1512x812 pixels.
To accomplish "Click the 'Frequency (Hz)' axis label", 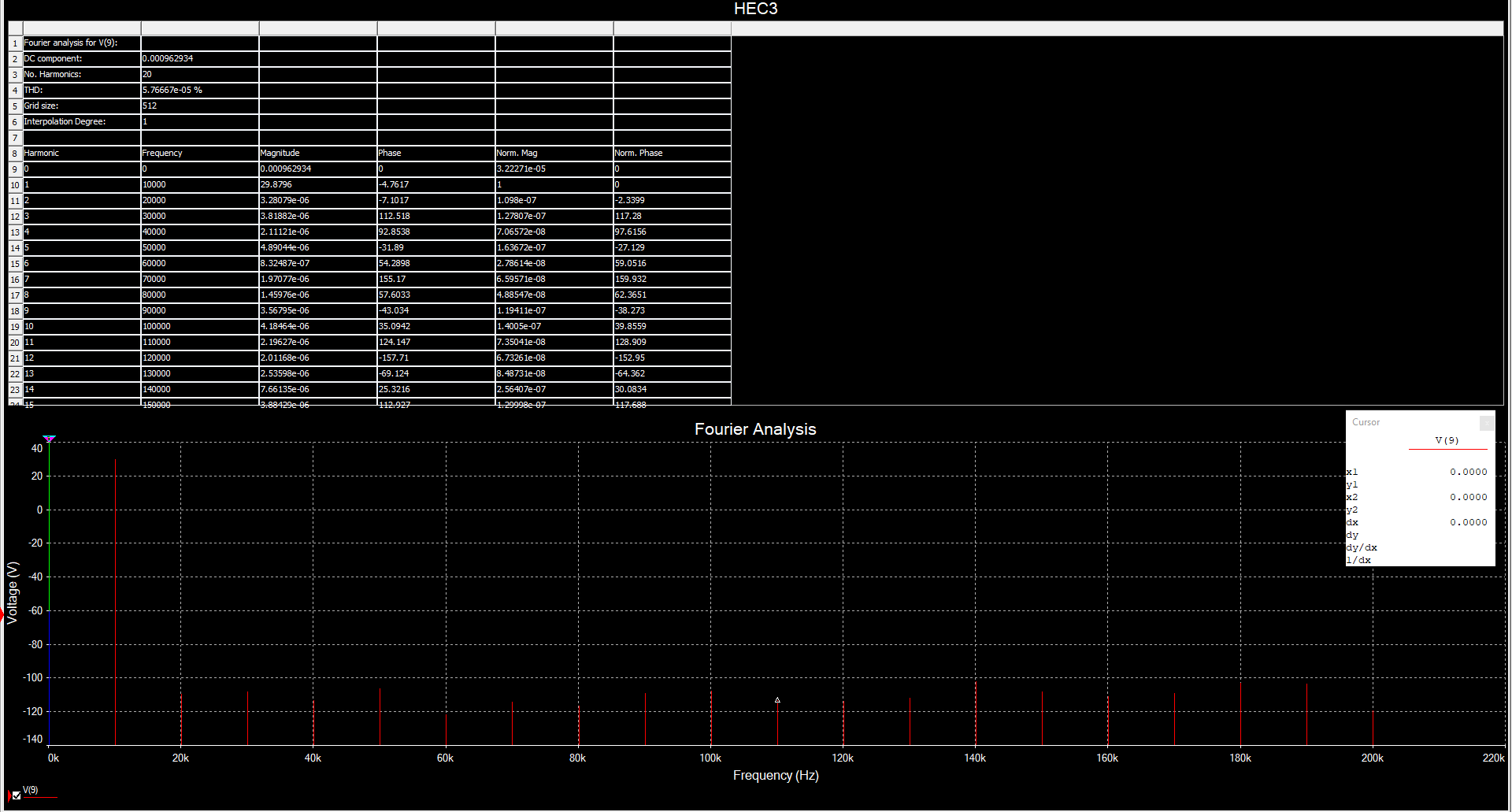I will [776, 776].
